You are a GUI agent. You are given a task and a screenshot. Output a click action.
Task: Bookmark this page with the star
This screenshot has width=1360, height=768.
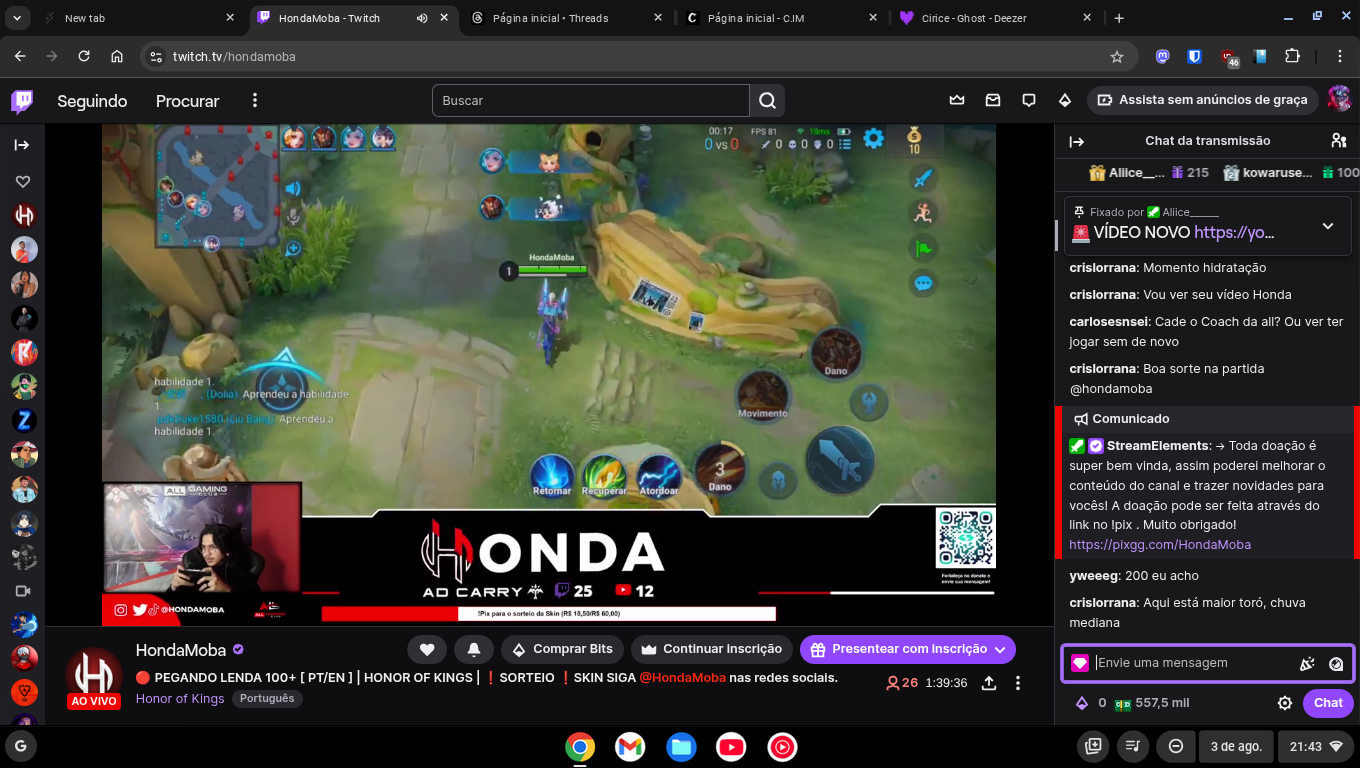[1117, 57]
